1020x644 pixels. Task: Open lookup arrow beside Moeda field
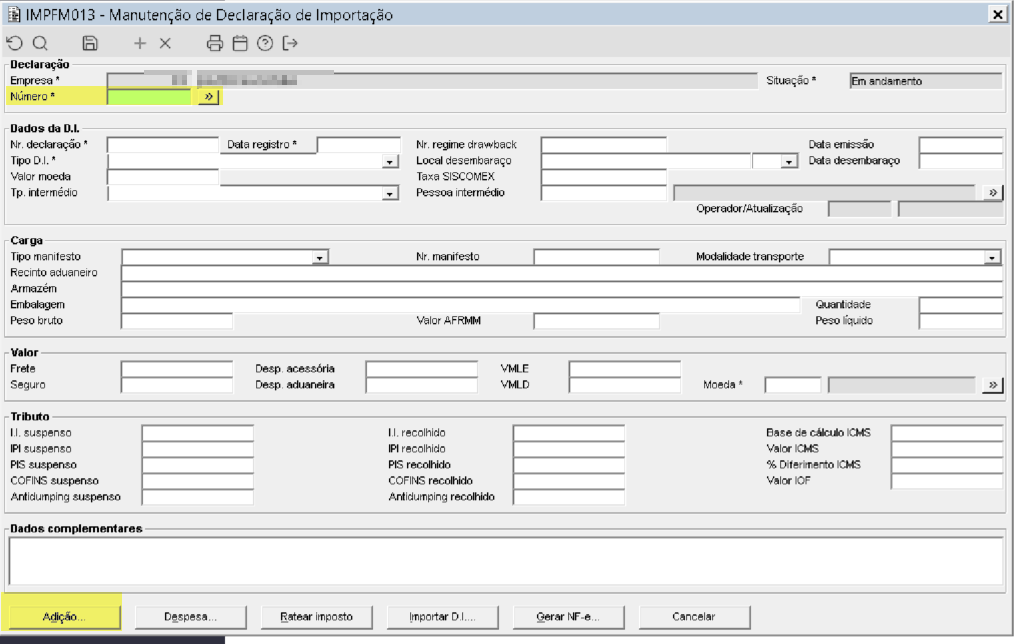pos(993,385)
